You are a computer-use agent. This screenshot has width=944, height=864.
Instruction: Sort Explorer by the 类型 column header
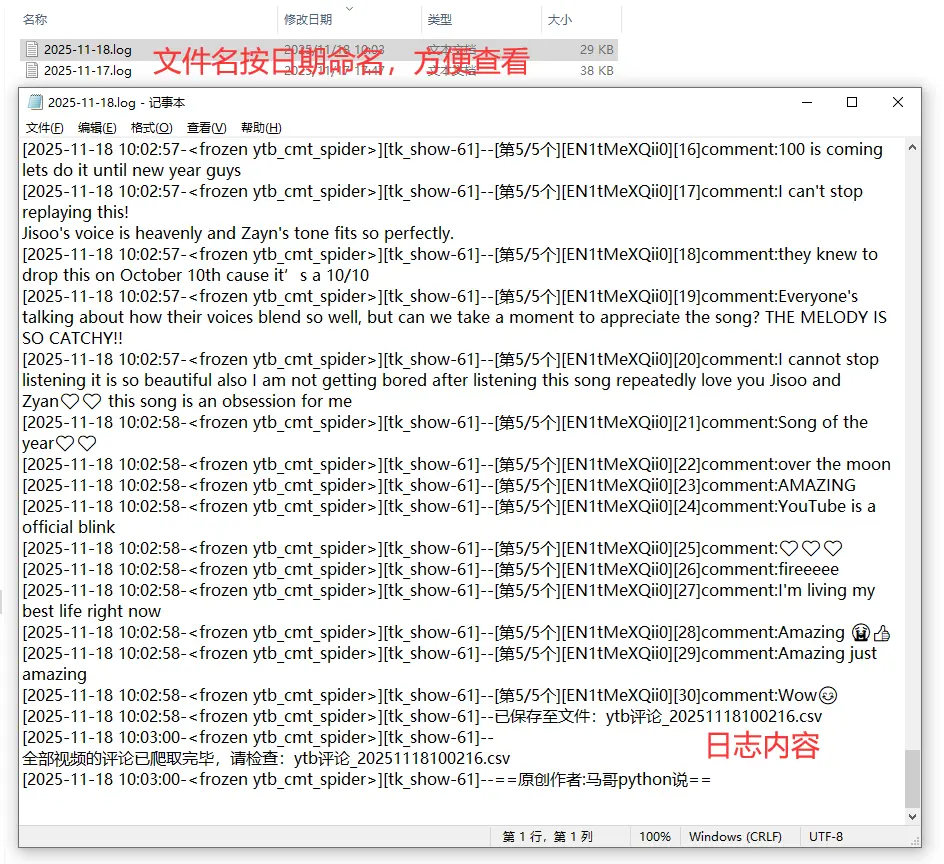coord(439,20)
